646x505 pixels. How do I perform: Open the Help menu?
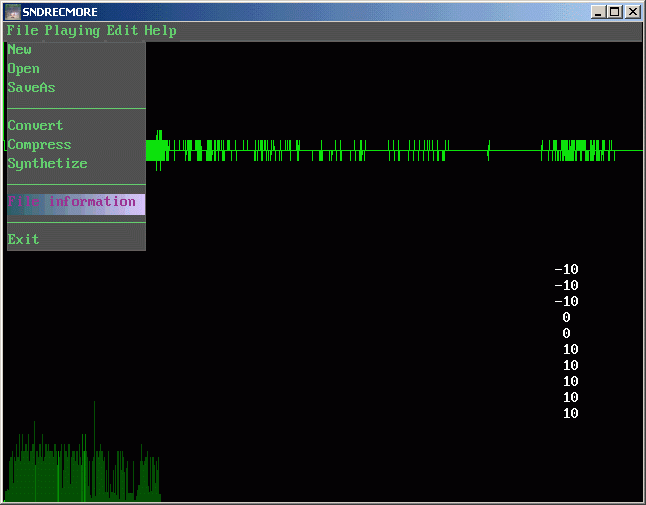coord(160,31)
